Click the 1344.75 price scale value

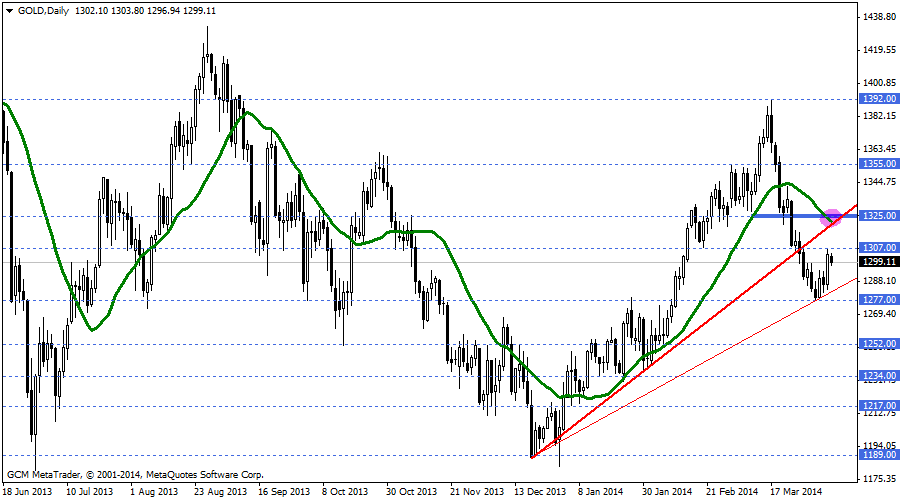[879, 182]
